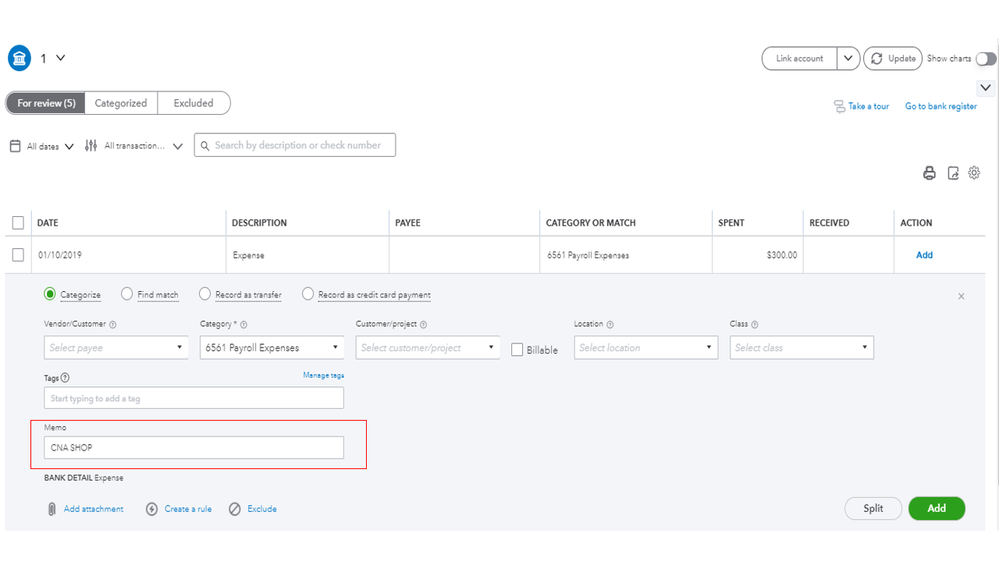Expand the Select location dropdown
Image resolution: width=999 pixels, height=562 pixels.
(x=645, y=348)
